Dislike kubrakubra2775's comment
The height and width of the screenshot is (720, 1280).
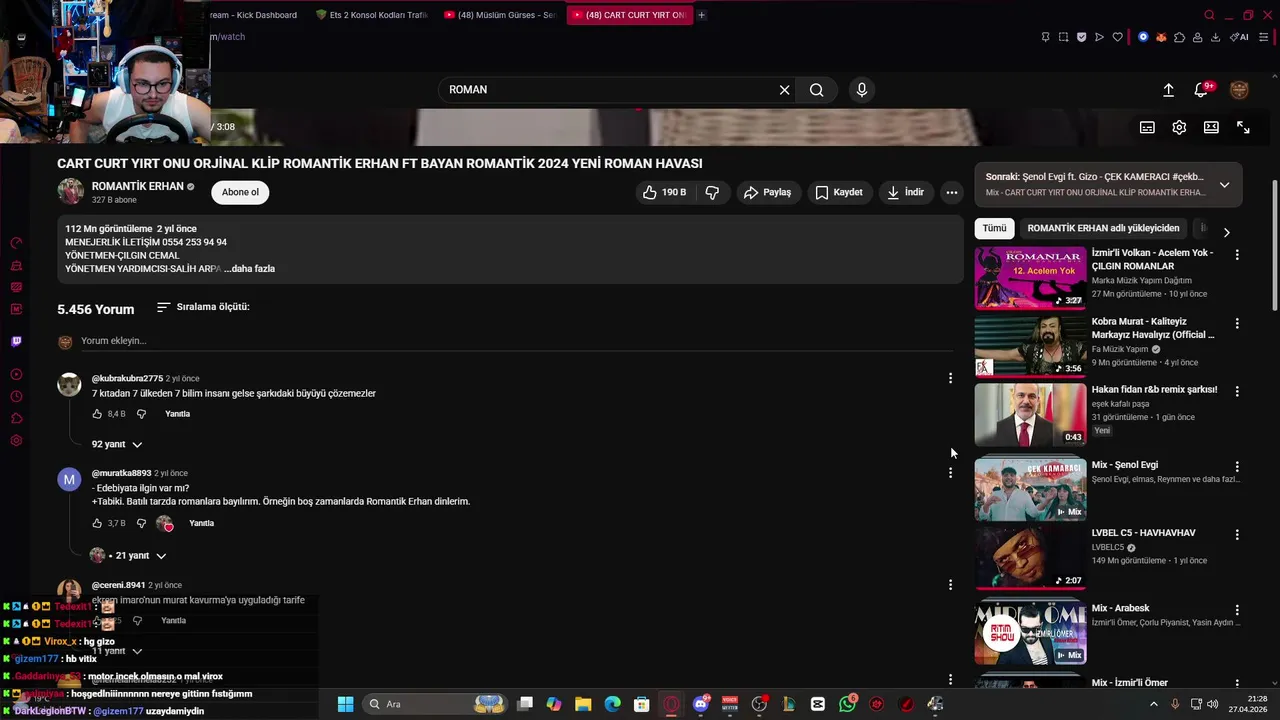pyautogui.click(x=141, y=414)
